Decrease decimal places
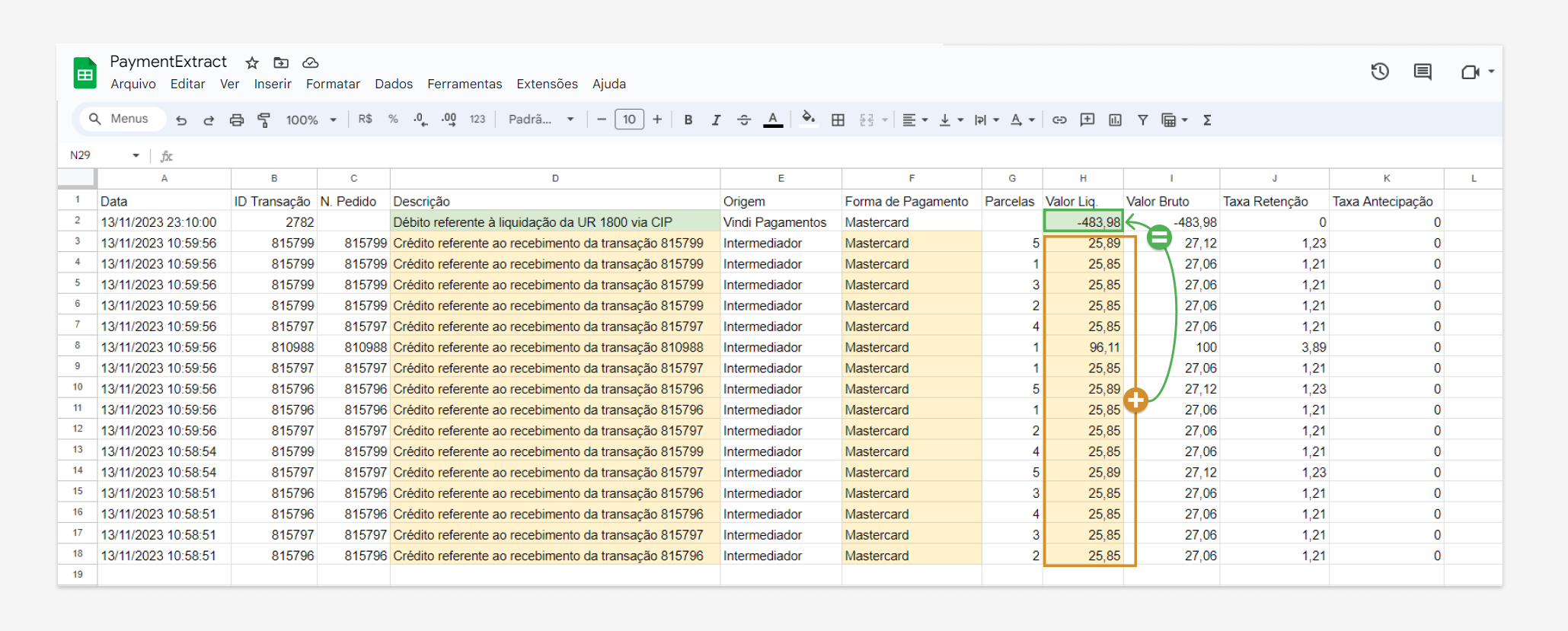This screenshot has height=631, width=1568. (420, 120)
